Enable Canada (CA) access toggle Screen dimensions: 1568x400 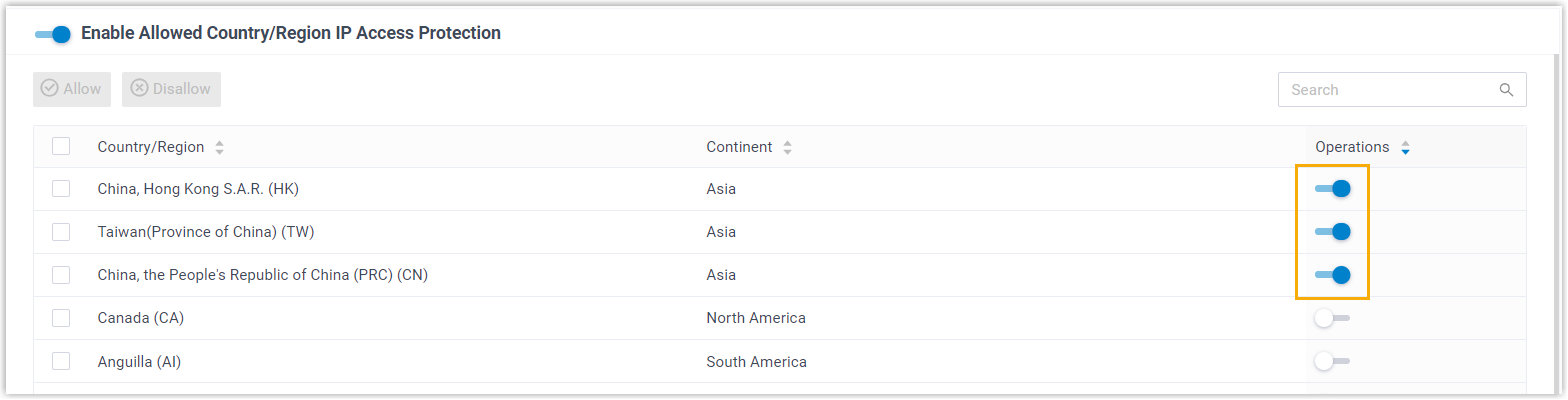click(x=1332, y=318)
